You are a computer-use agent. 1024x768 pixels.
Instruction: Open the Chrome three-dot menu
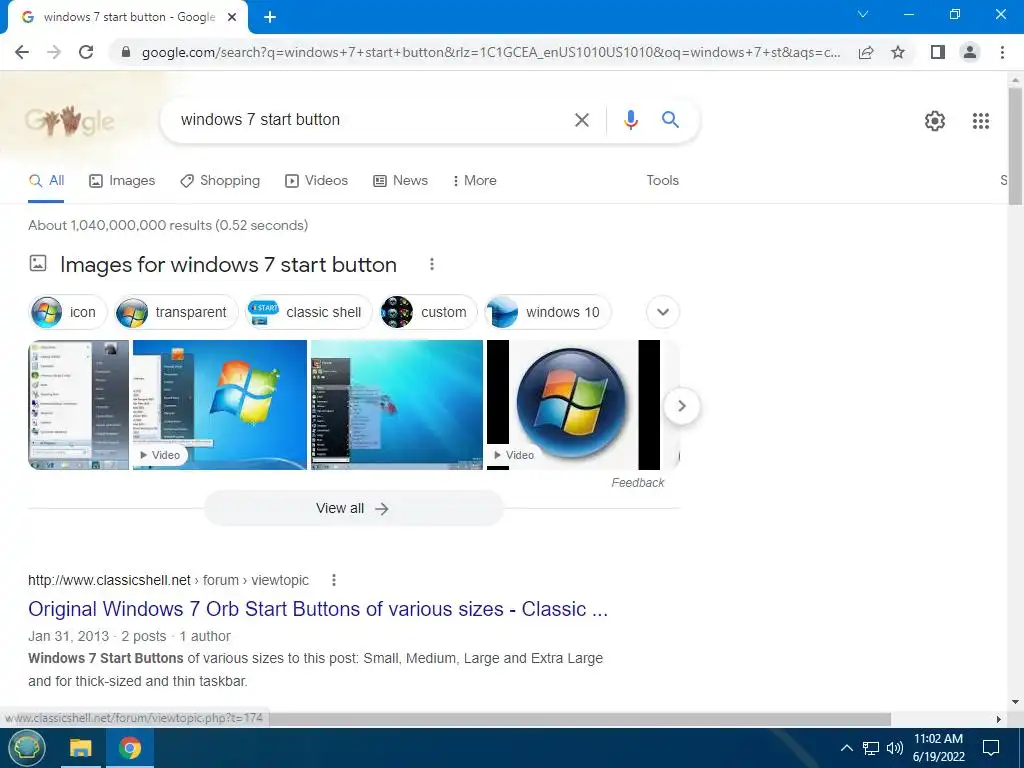(x=1002, y=52)
